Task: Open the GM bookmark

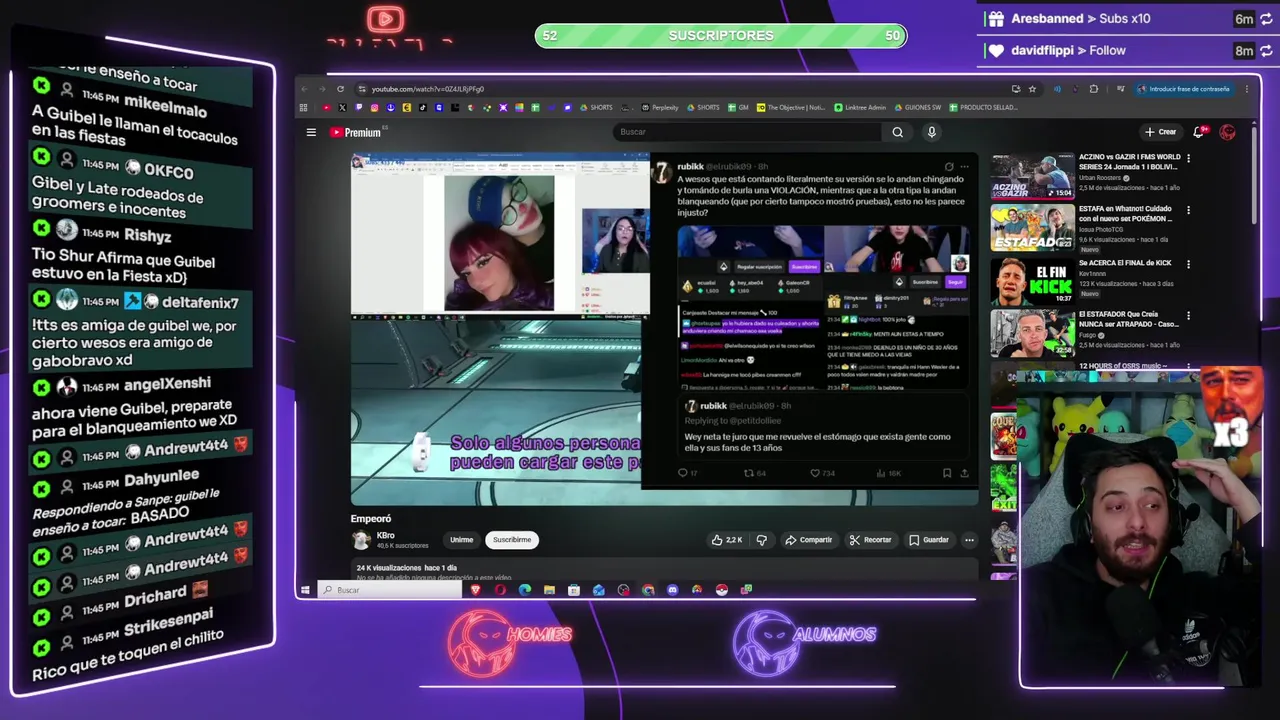Action: (x=738, y=108)
